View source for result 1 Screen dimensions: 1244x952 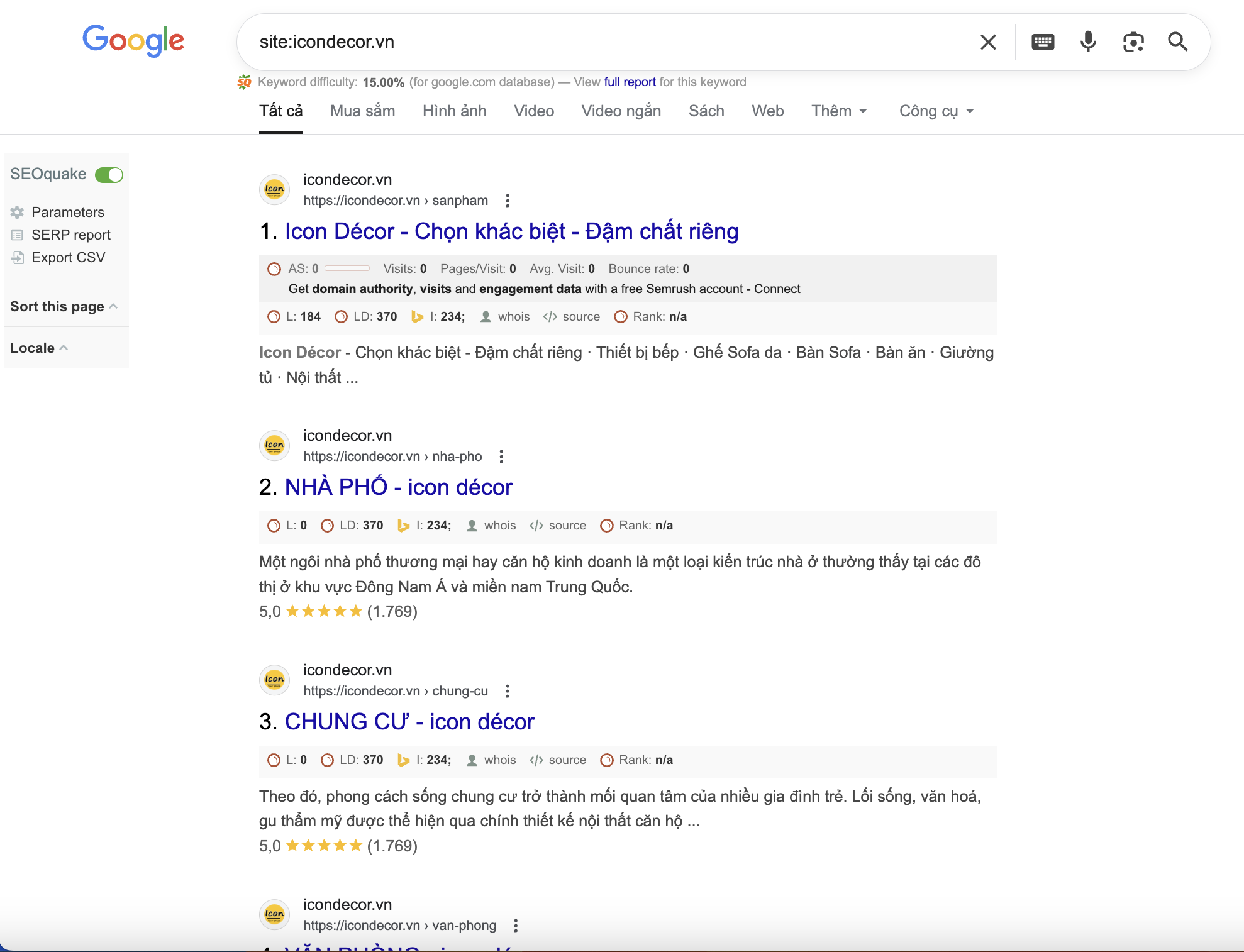pos(572,317)
